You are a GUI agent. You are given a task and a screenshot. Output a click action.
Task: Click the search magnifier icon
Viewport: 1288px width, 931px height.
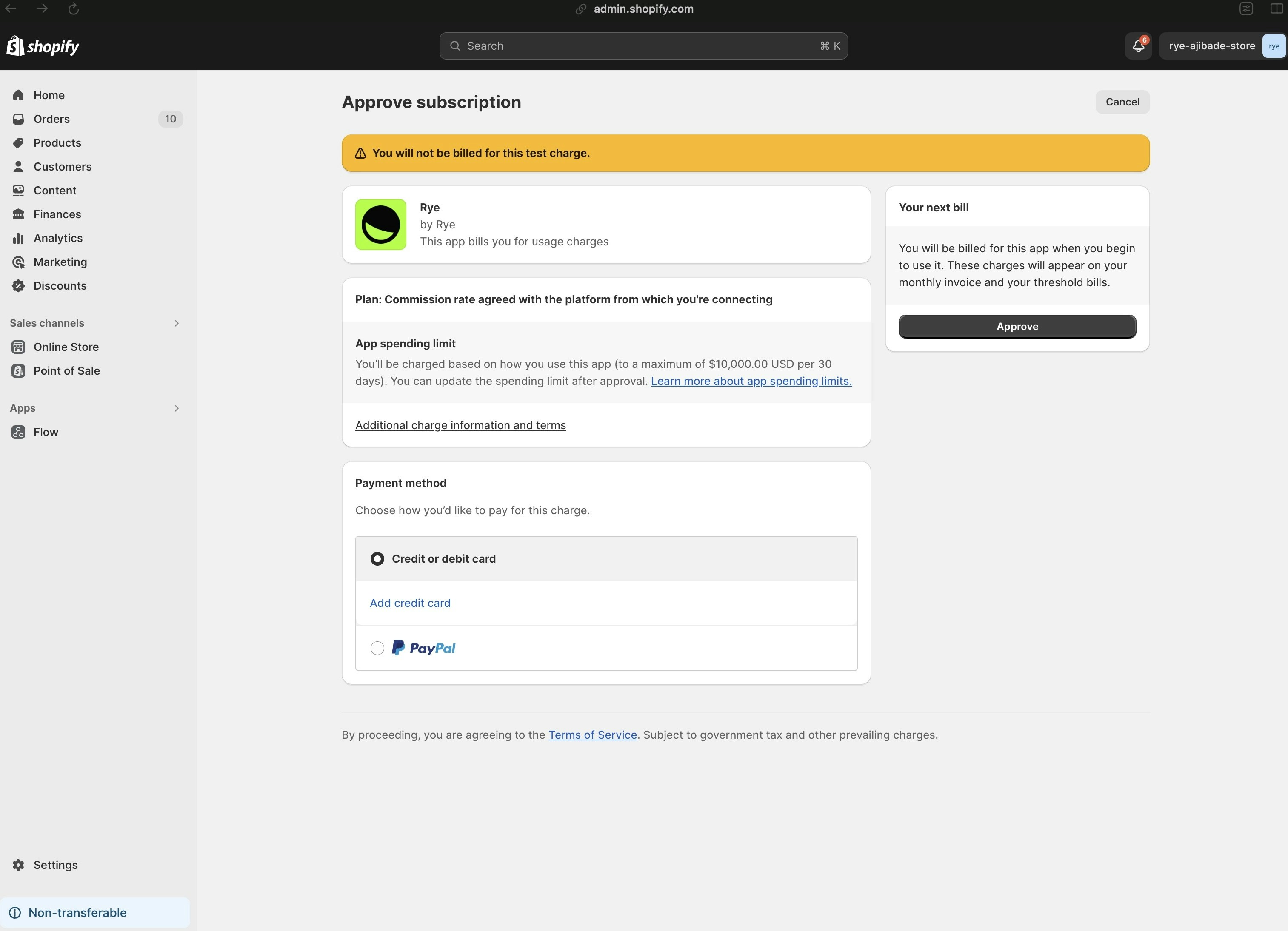455,46
